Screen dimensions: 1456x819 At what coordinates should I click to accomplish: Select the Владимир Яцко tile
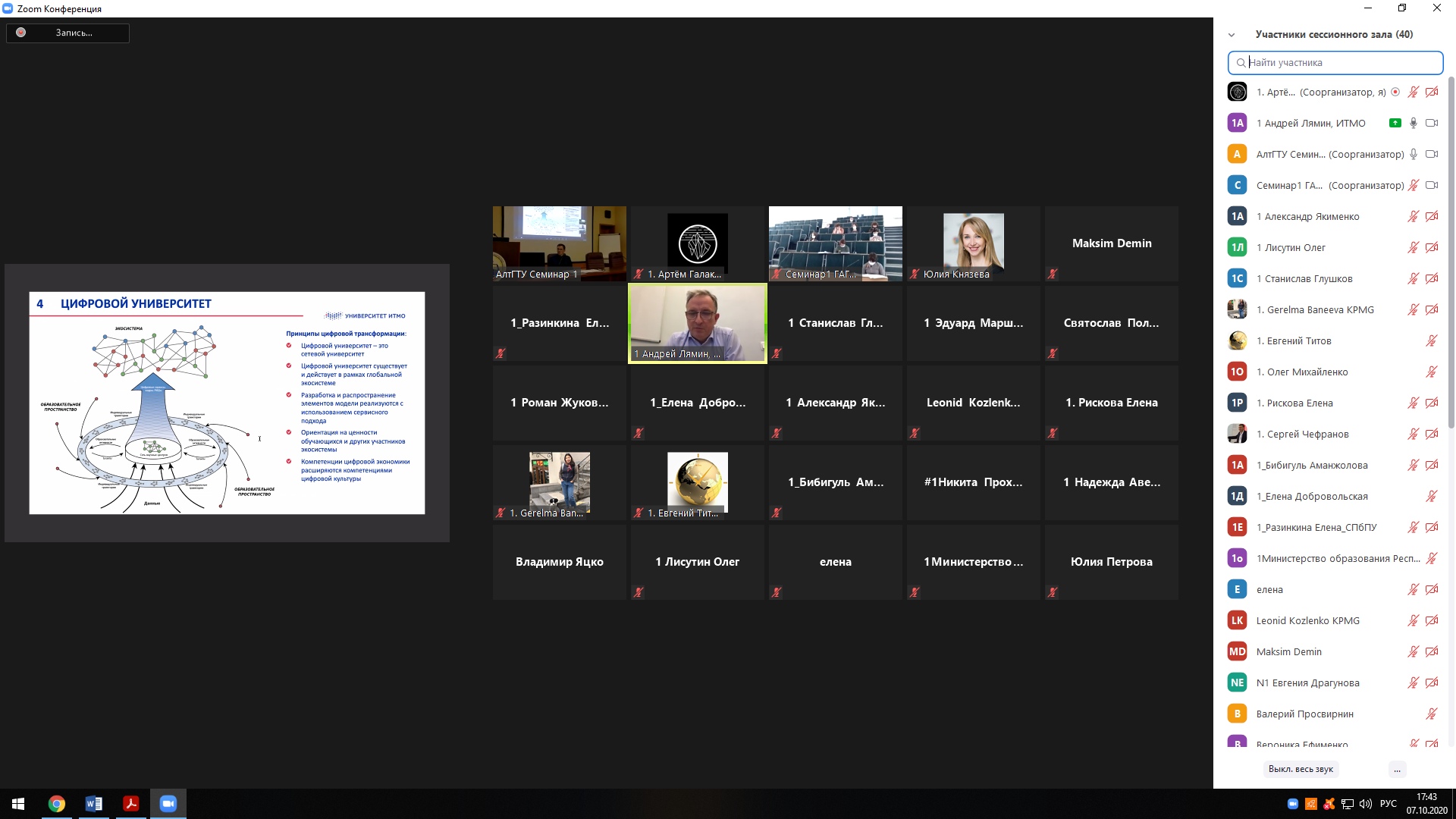pos(560,562)
